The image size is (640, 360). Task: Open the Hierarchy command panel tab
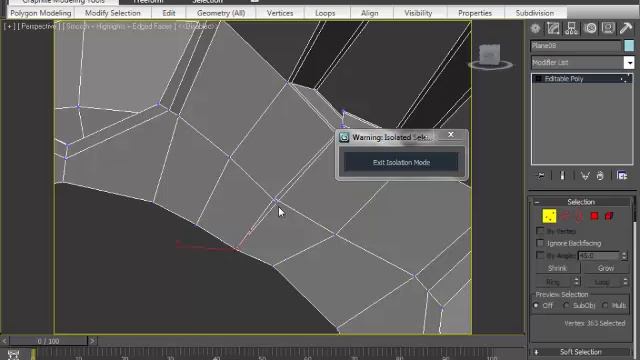(571, 29)
